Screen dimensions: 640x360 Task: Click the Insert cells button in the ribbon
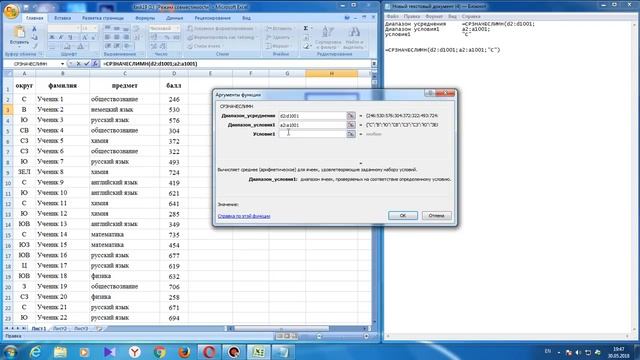(279, 29)
